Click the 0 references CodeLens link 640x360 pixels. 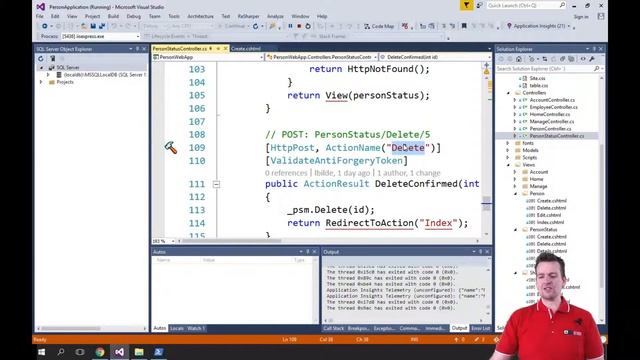[286, 173]
